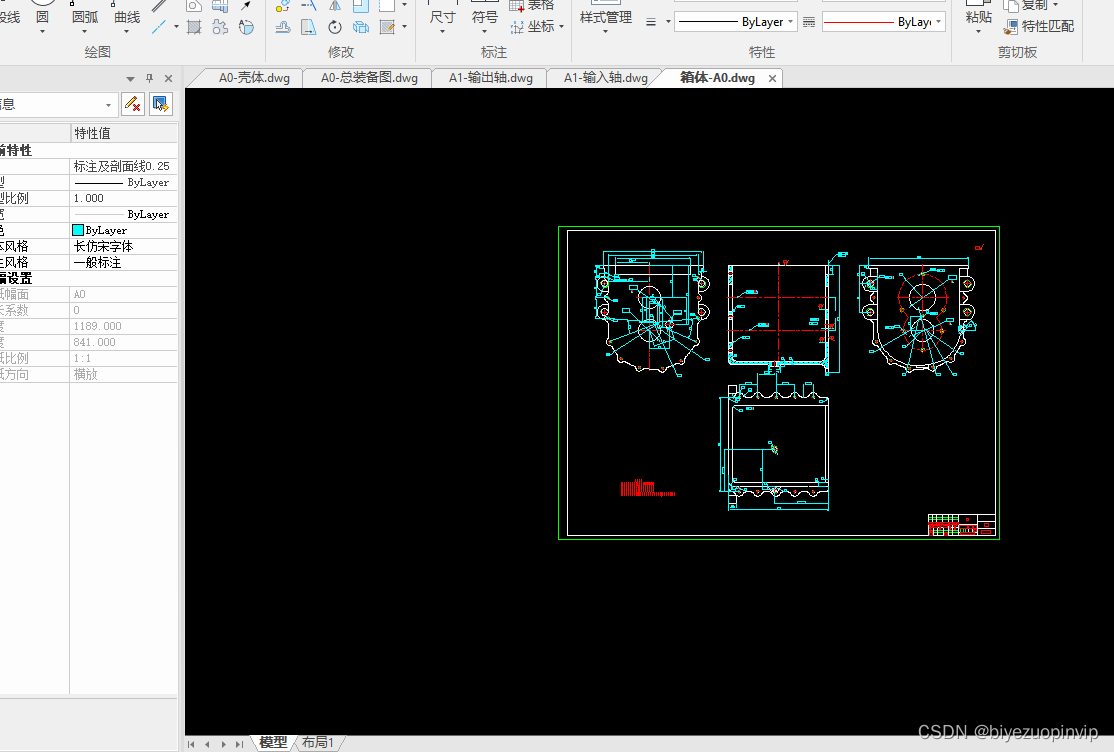Image resolution: width=1114 pixels, height=752 pixels.
Task: Select the rotate tool in 修改 group
Action: [335, 27]
